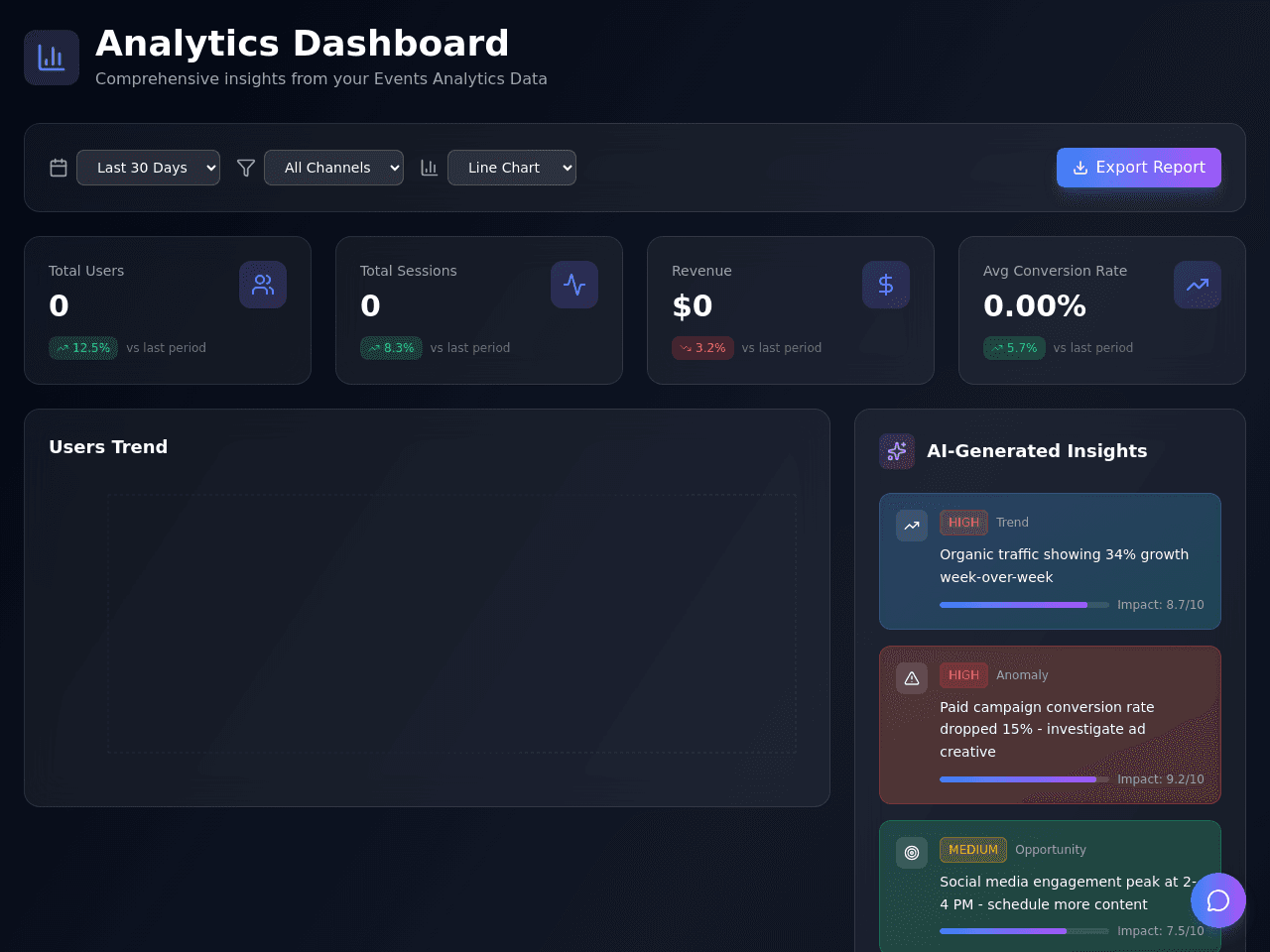Open the Last 30 Days date range dropdown
The height and width of the screenshot is (952, 1270).
(148, 168)
